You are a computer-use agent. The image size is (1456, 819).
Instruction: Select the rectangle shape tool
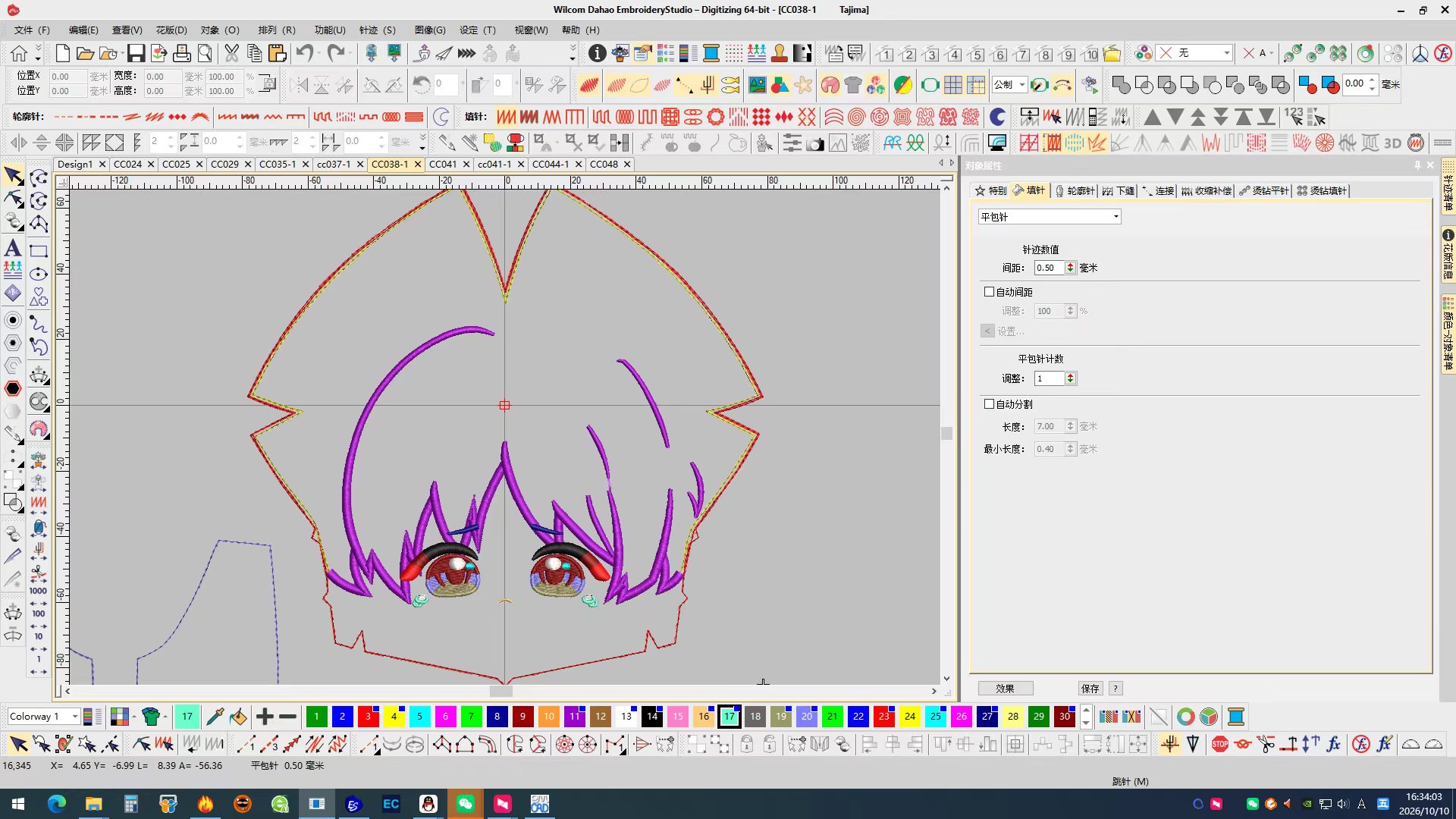pyautogui.click(x=39, y=251)
